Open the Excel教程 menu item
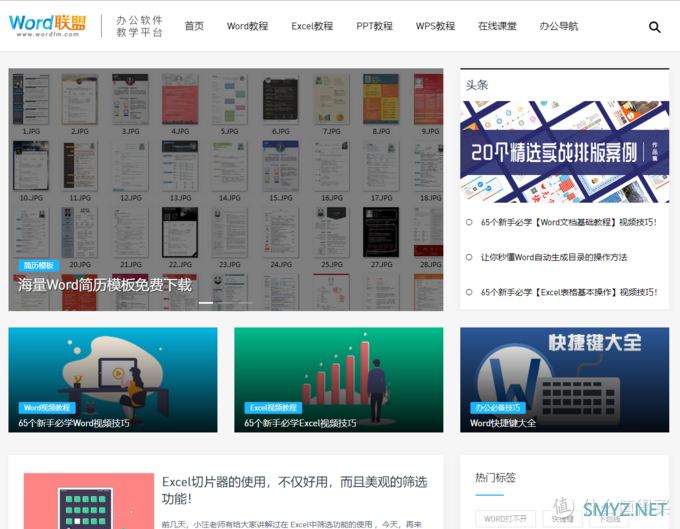680x529 pixels. (312, 26)
